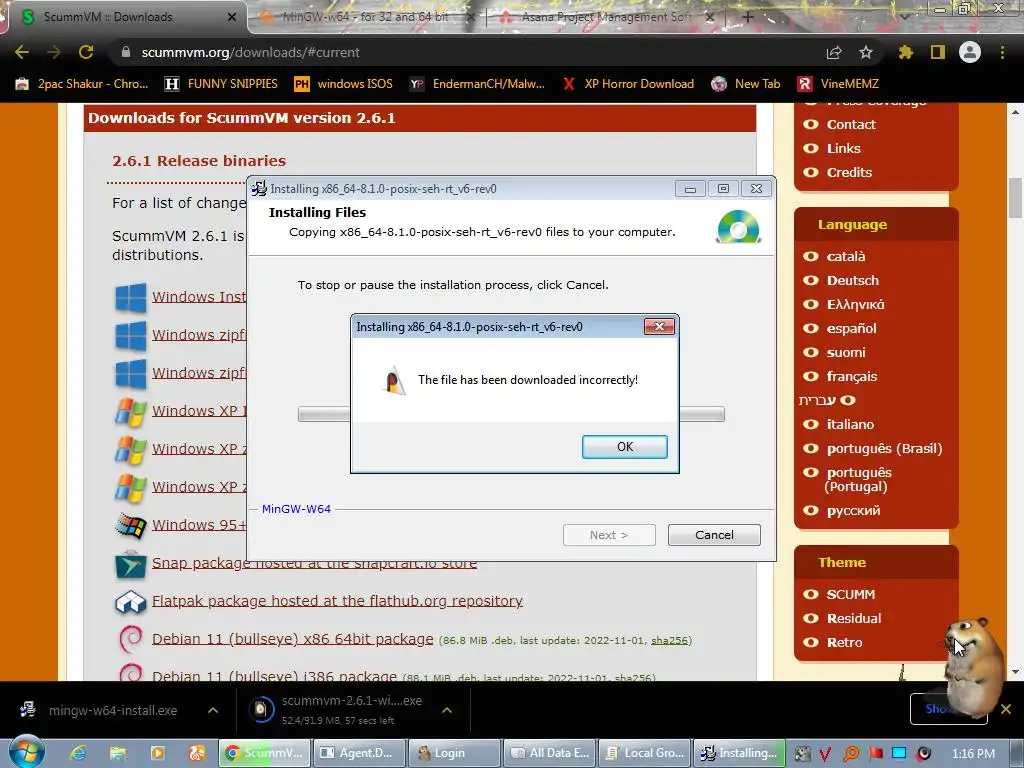The width and height of the screenshot is (1024, 768).
Task: Open the XP Horror Download bookmark
Action: [x=628, y=84]
